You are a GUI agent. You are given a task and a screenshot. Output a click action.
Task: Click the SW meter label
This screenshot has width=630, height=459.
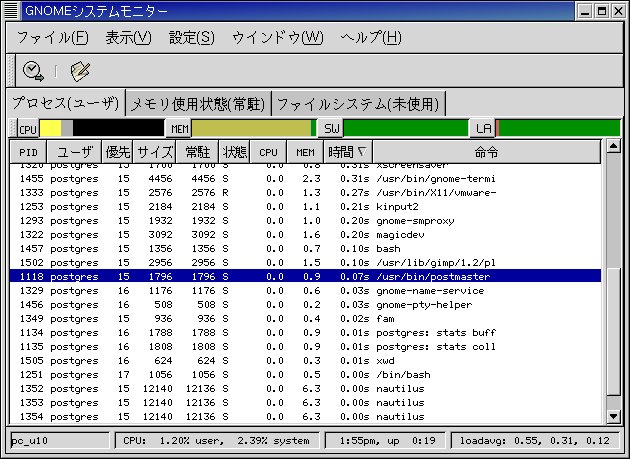[331, 129]
